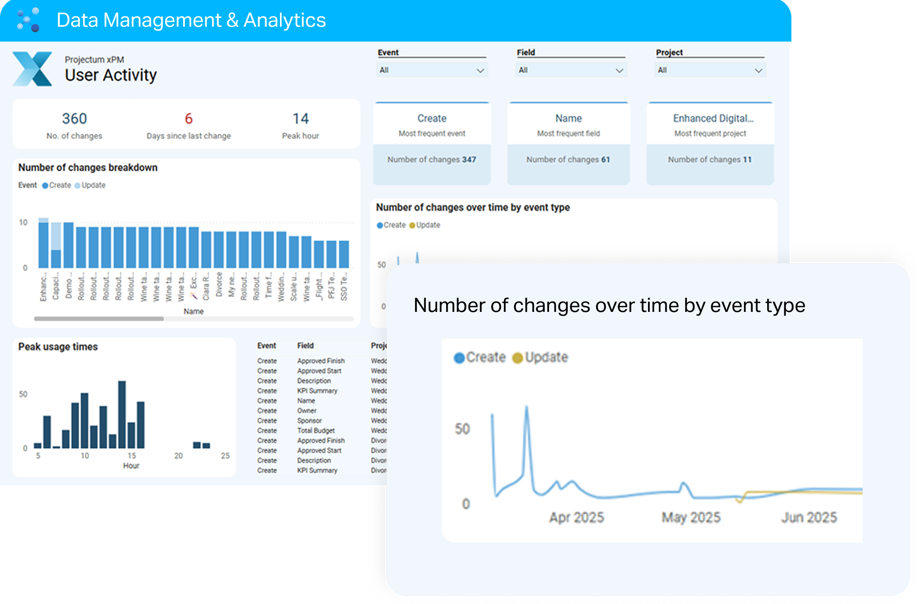
Task: Click the Enhanced Digital most frequent project card
Action: coord(712,143)
